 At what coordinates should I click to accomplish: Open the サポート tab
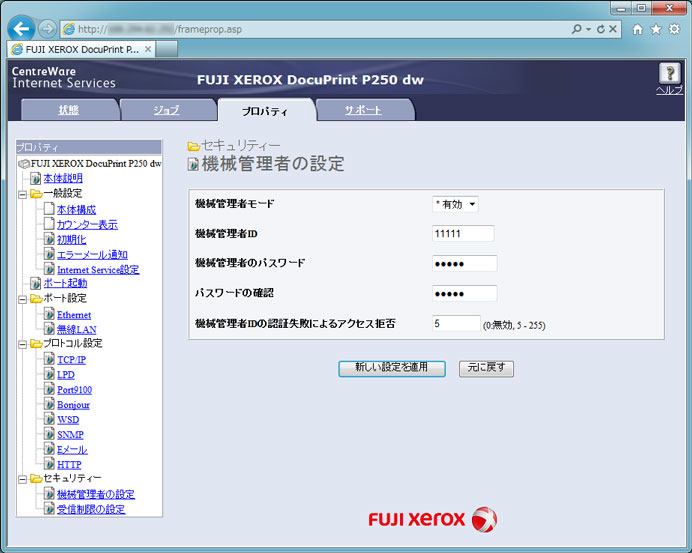pyautogui.click(x=362, y=110)
